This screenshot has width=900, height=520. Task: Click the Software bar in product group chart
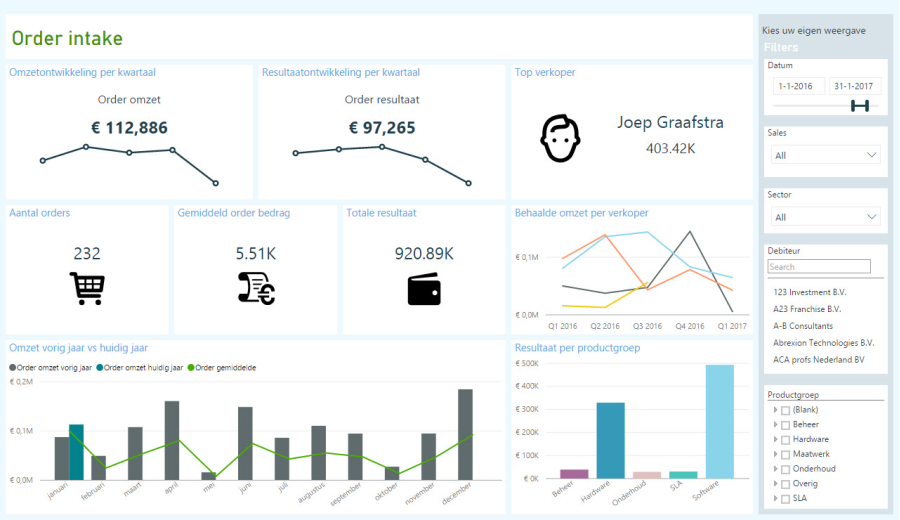point(719,421)
